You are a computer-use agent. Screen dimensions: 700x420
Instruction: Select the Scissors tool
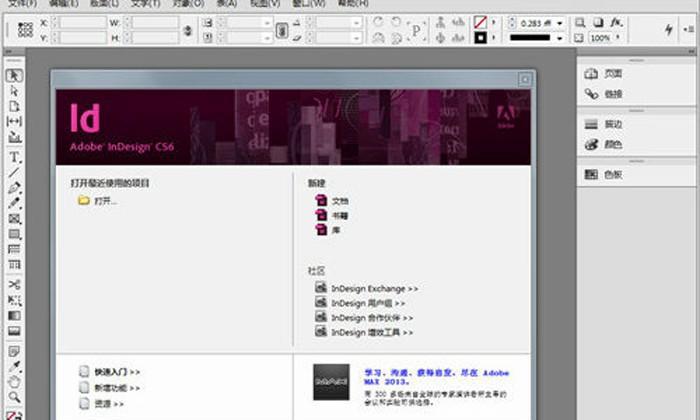point(14,284)
